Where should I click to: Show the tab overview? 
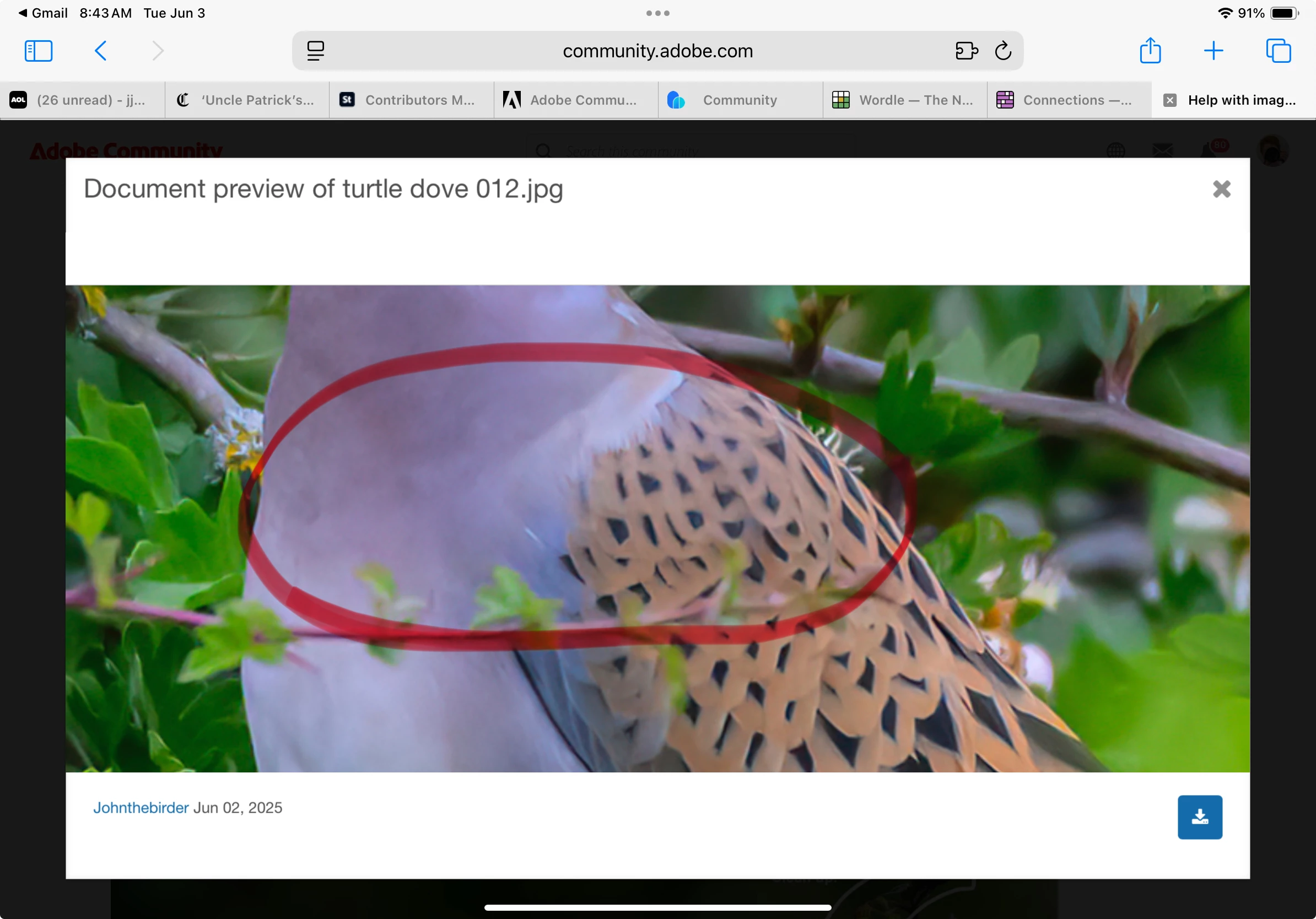1278,51
